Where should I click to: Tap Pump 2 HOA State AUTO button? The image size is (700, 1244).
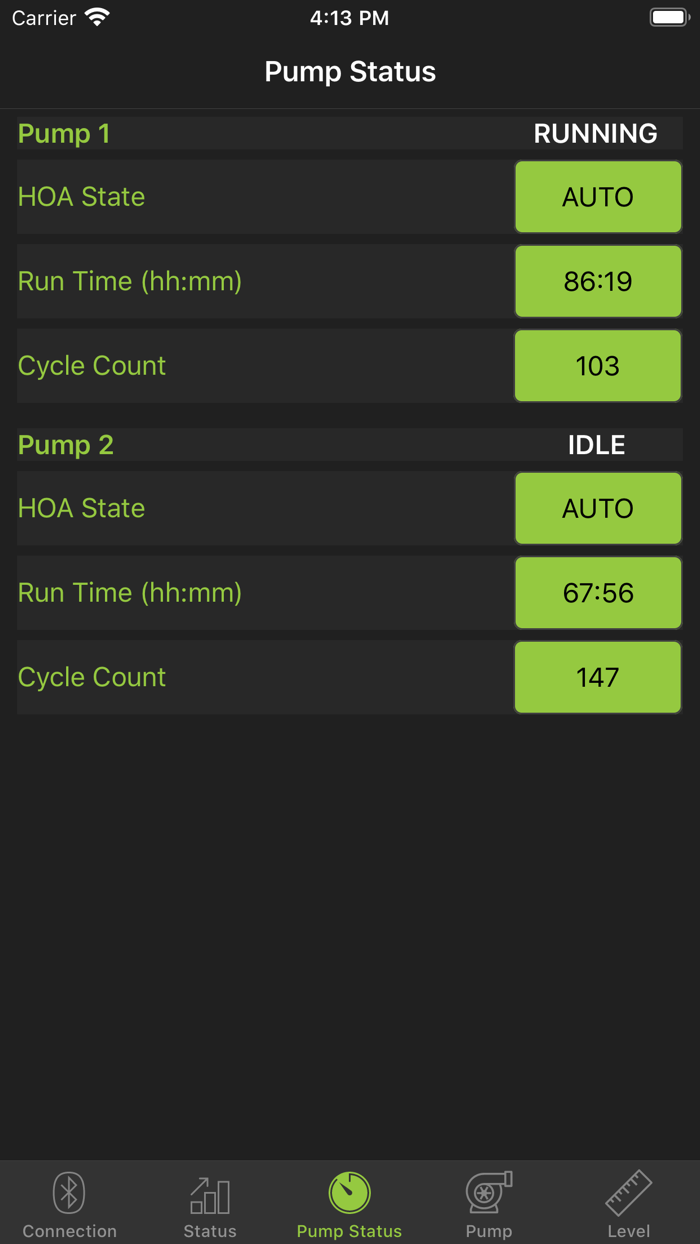[598, 508]
